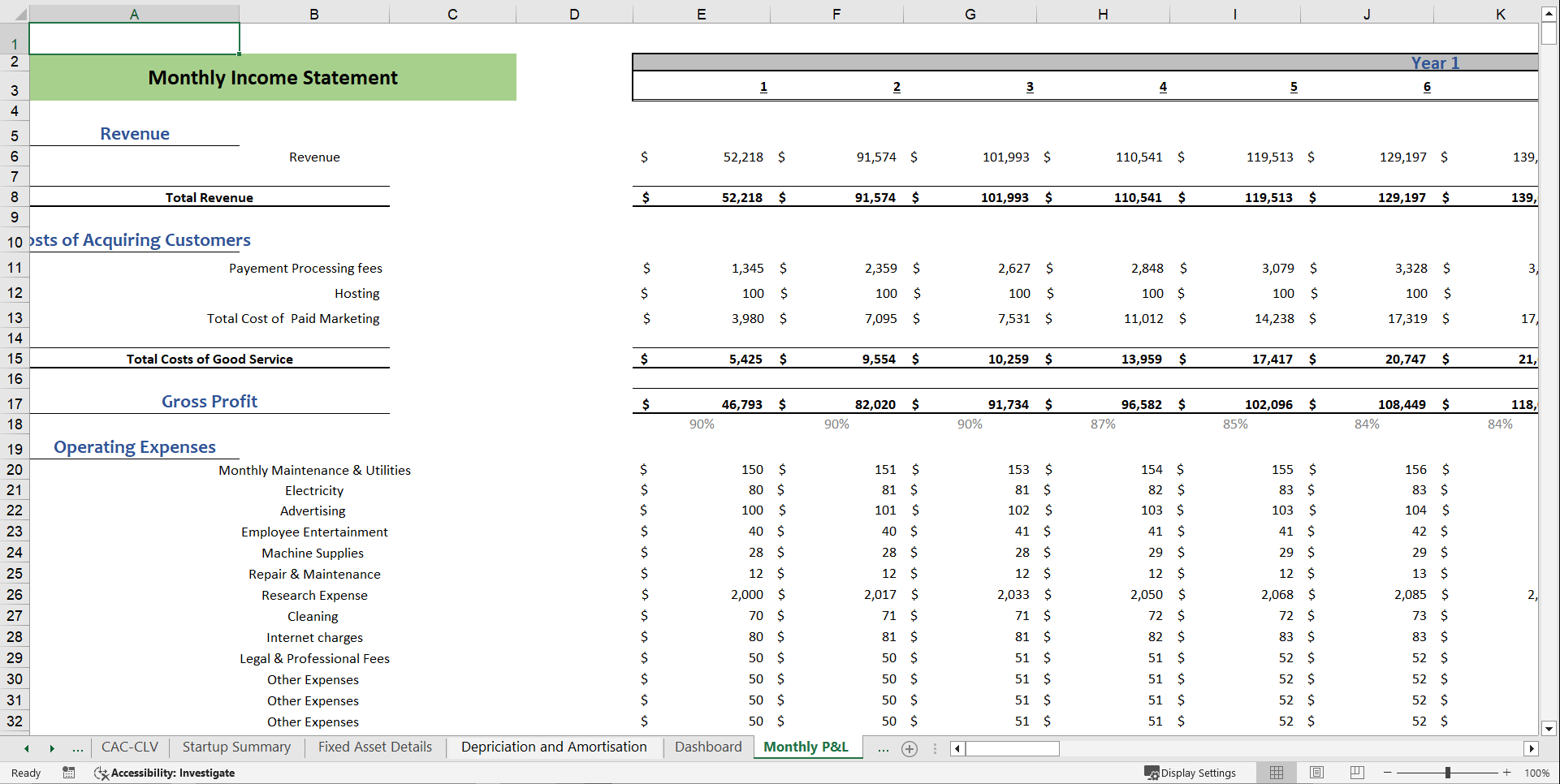
Task: Click Legal & Professional Fees label
Action: pos(314,658)
